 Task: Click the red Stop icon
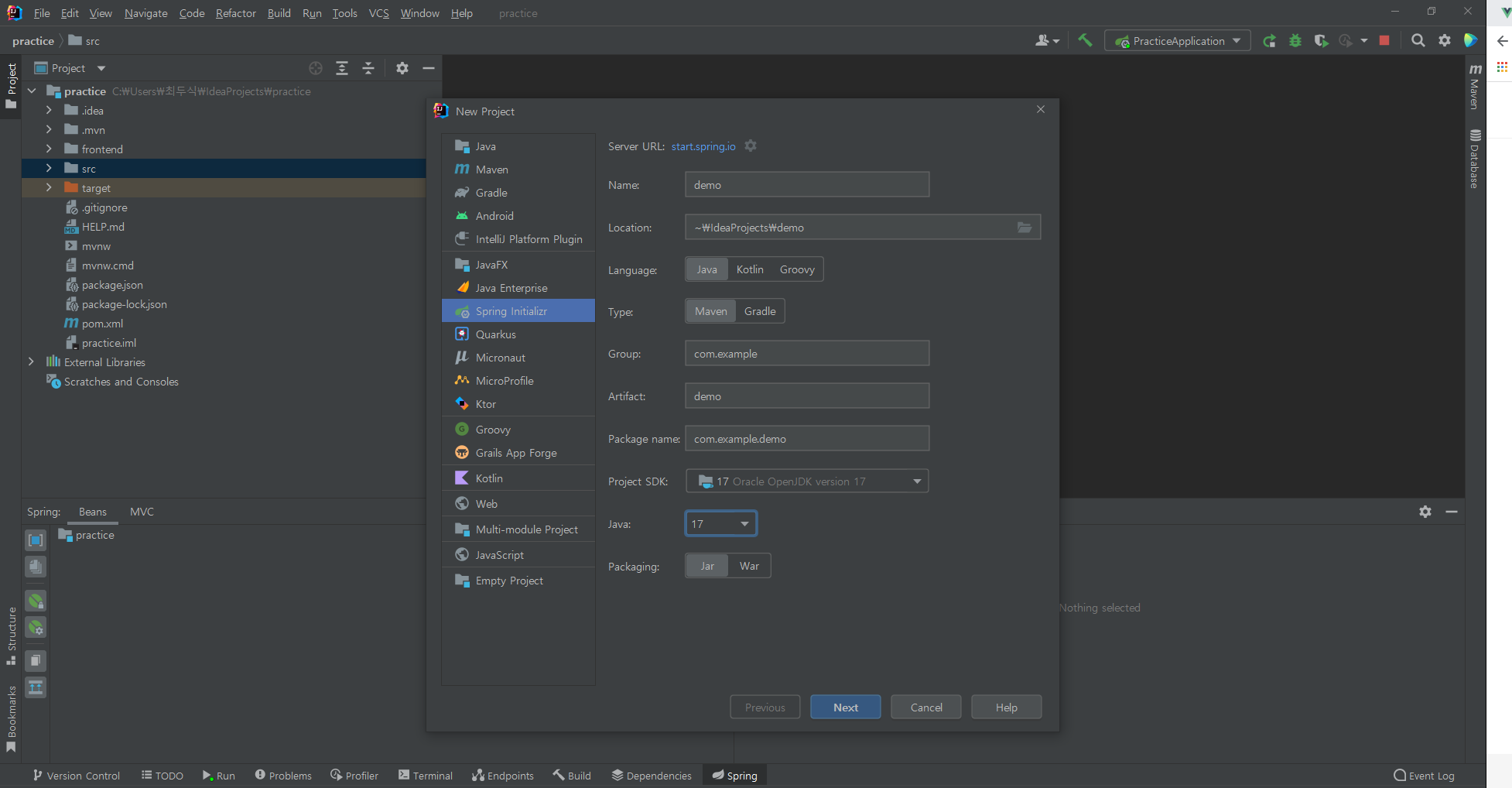click(x=1384, y=40)
